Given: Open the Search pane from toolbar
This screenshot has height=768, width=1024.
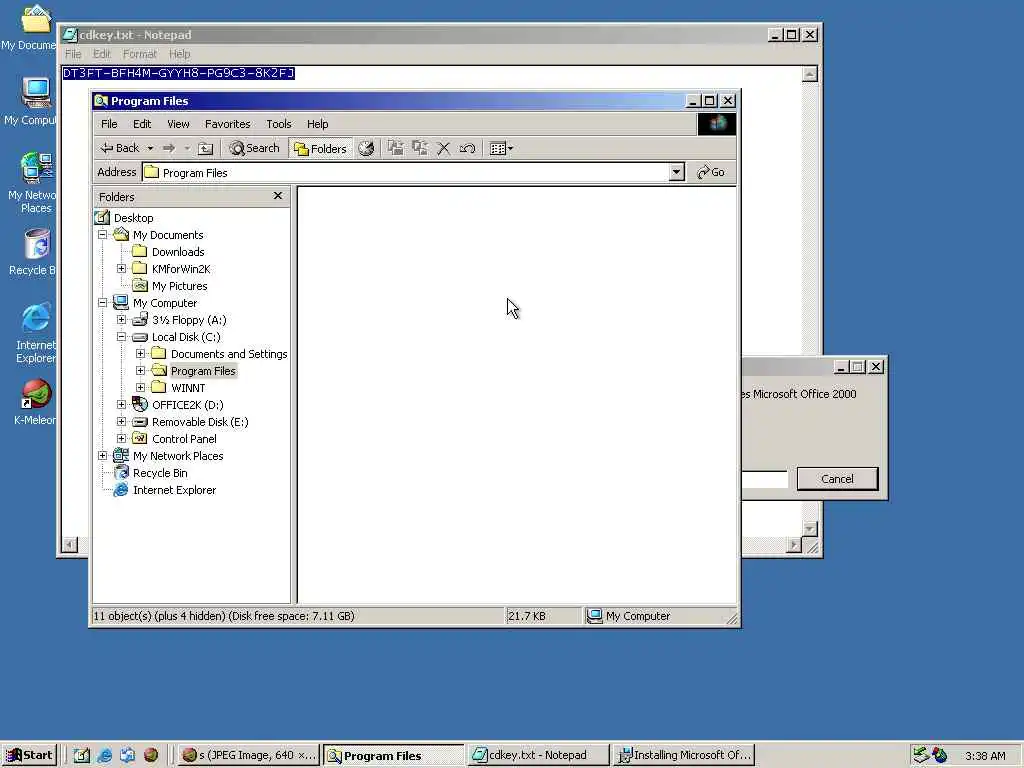Looking at the screenshot, I should click(x=255, y=148).
